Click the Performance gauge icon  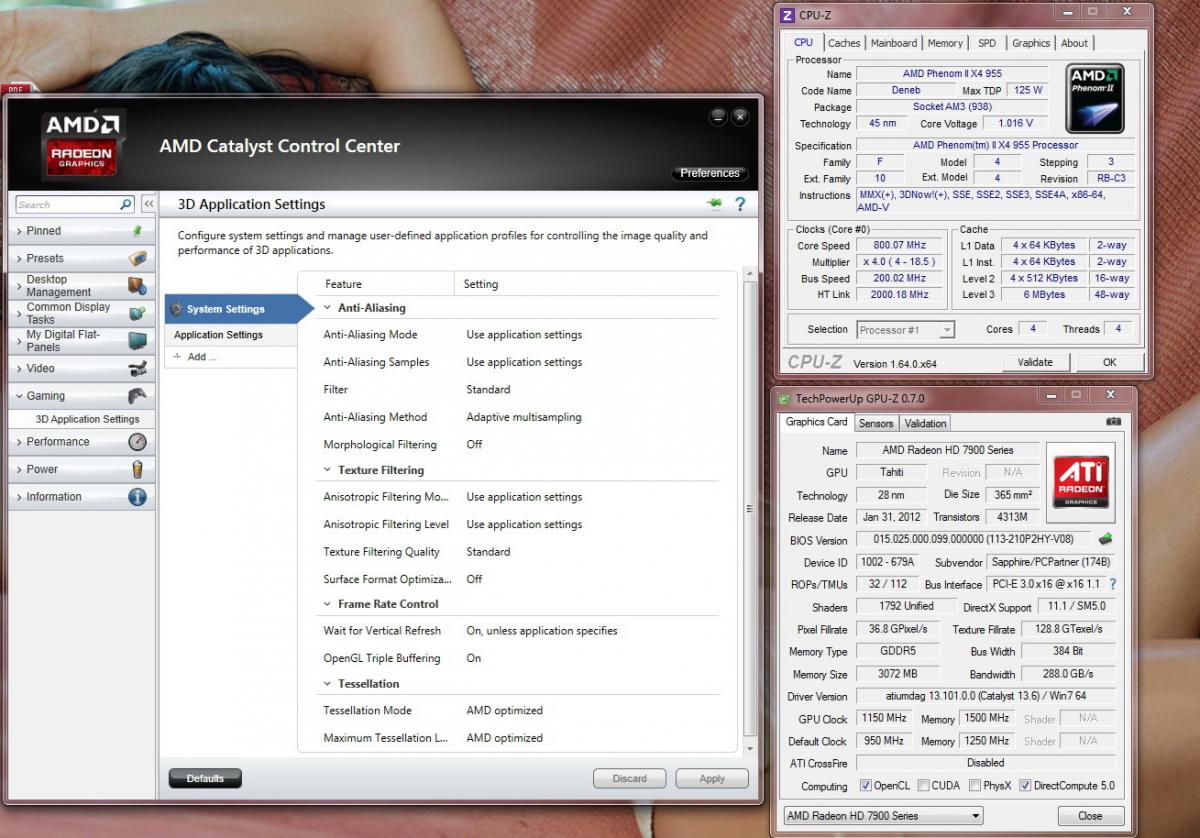coord(138,441)
